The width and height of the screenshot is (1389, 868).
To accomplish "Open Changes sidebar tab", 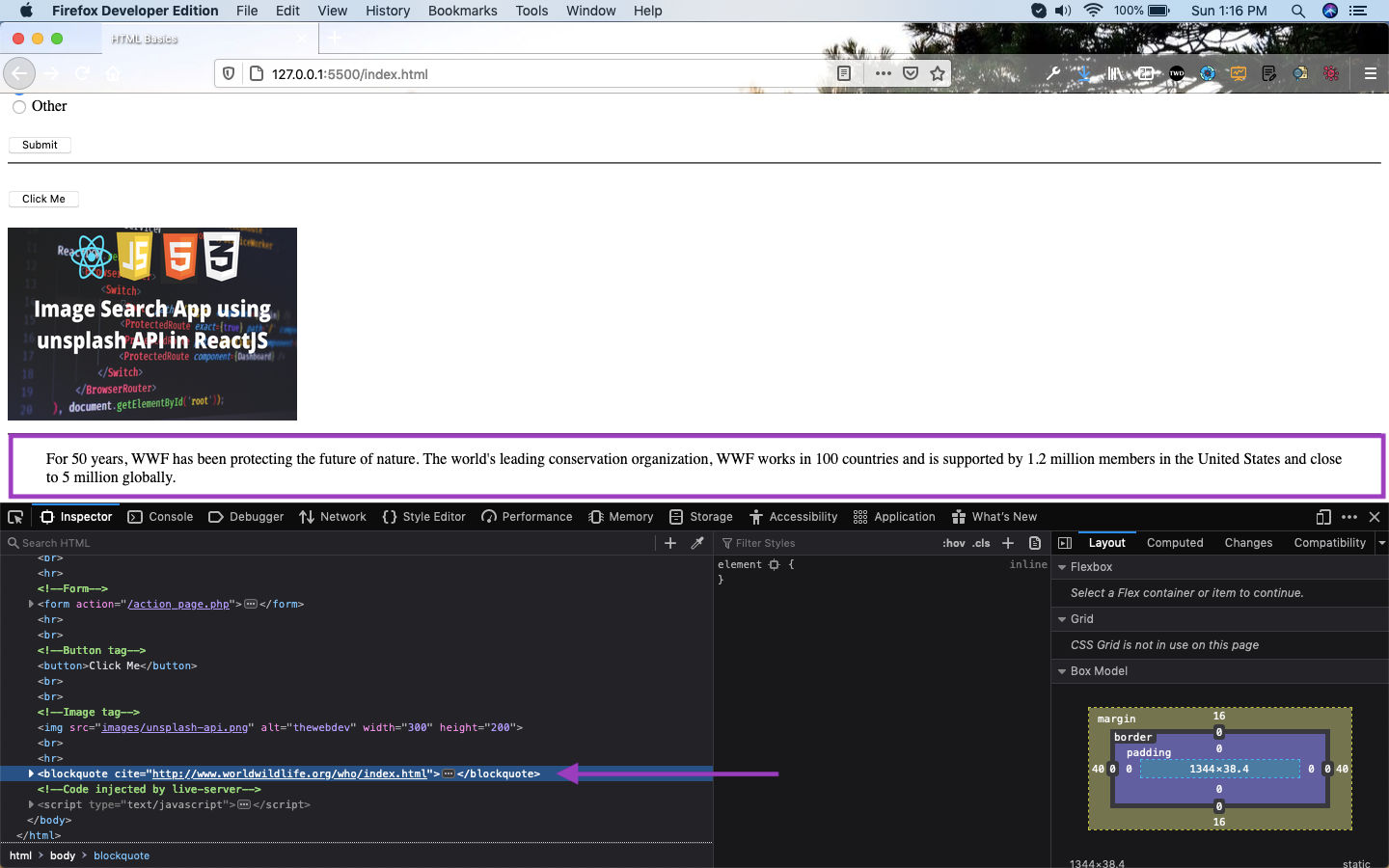I will tap(1248, 543).
